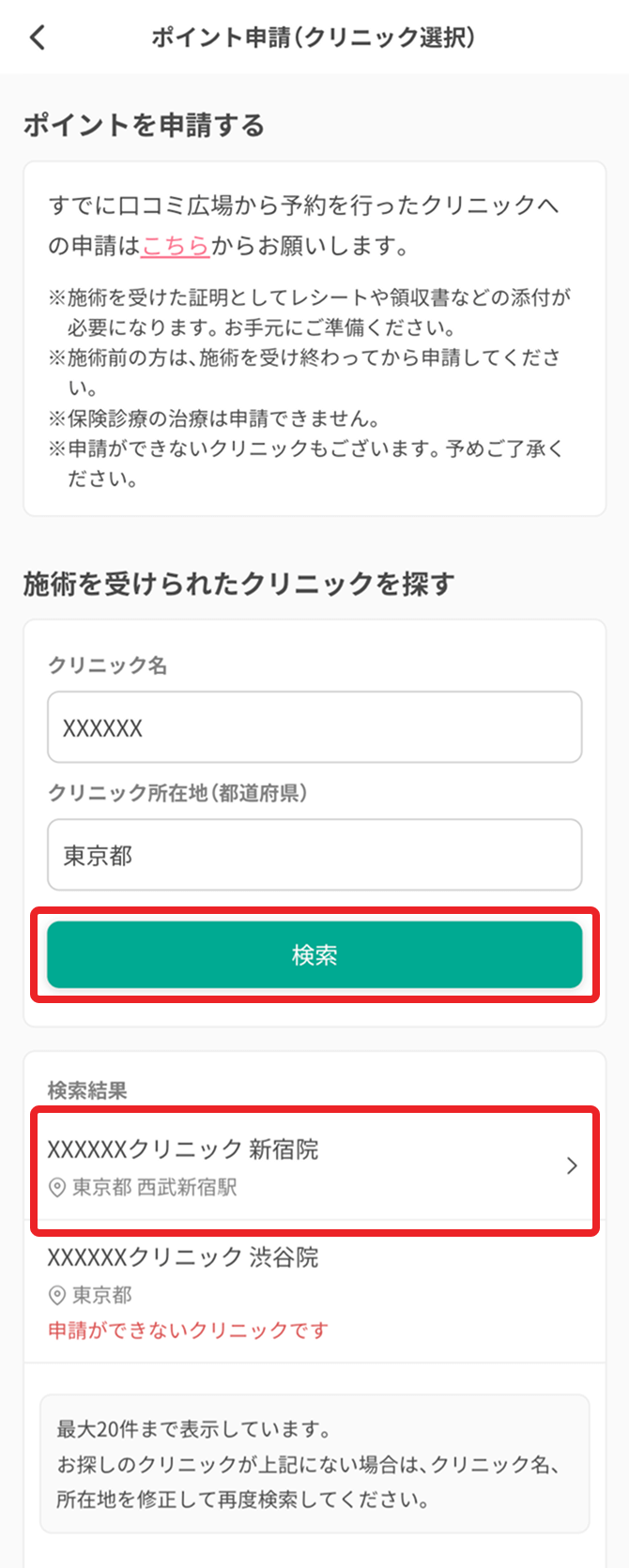Select the XXXXXXクリニック 渋谷院 result
629x1568 pixels.
coord(183,1257)
